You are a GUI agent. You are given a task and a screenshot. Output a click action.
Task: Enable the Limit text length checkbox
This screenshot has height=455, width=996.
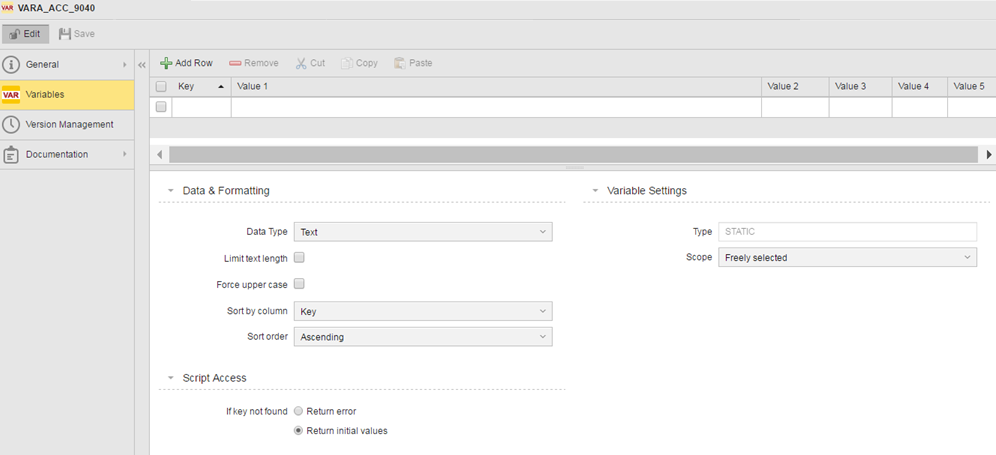pyautogui.click(x=299, y=258)
